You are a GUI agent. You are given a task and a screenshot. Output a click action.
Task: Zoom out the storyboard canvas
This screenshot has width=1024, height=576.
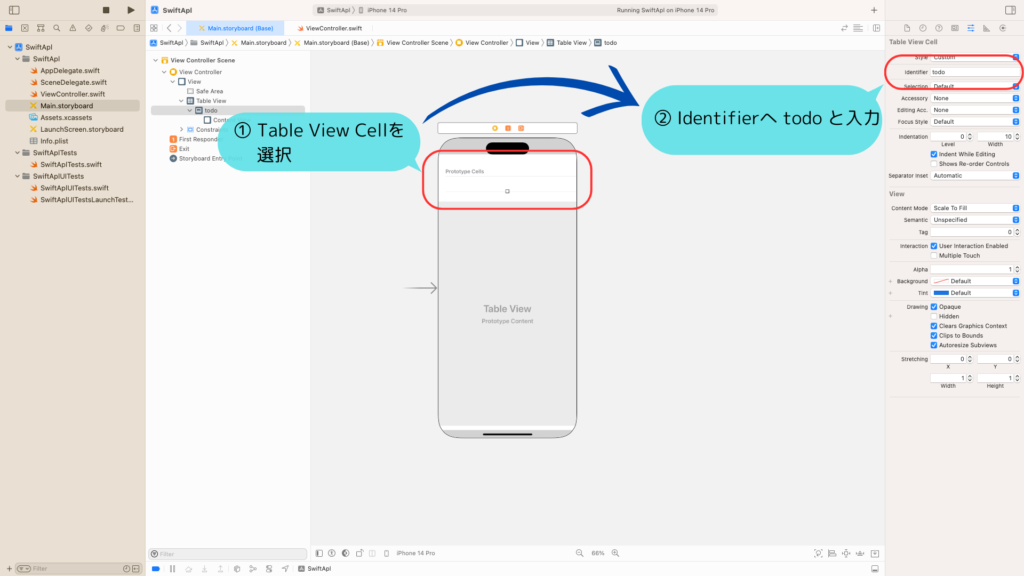[579, 553]
